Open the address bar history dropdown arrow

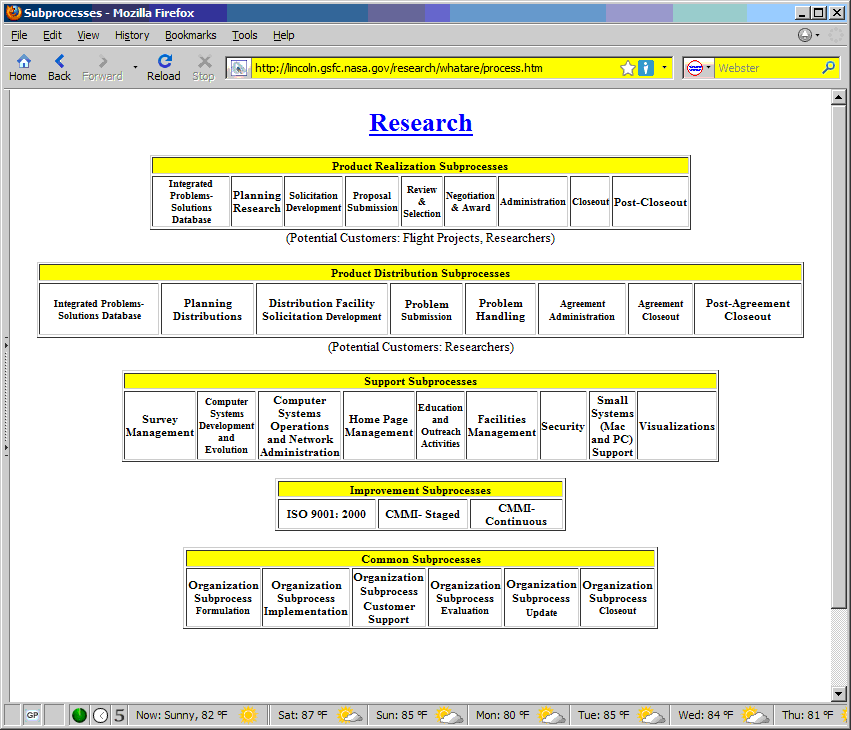664,68
